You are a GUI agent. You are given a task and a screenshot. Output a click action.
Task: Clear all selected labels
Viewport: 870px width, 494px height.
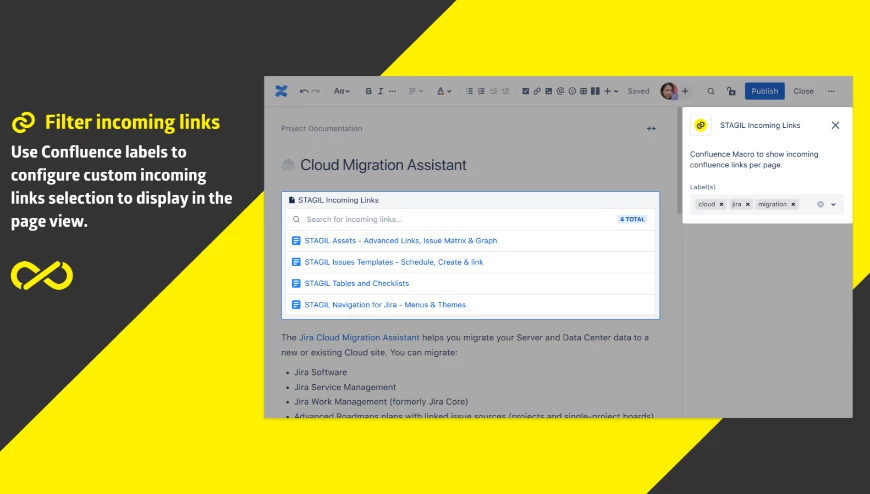820,204
